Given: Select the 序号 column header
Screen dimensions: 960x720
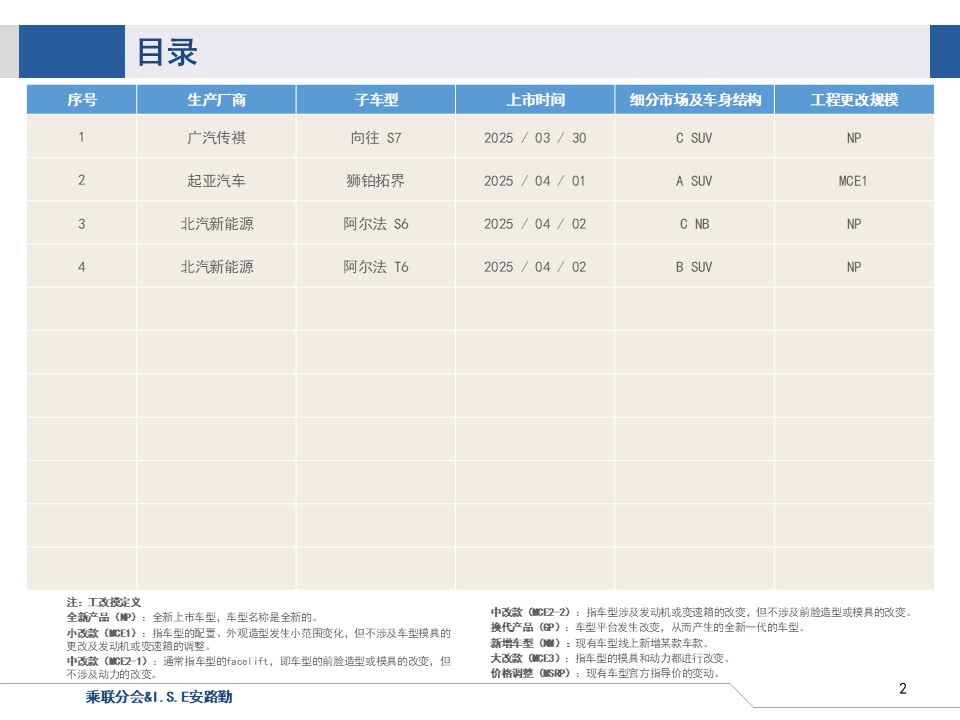Looking at the screenshot, I should pos(82,100).
